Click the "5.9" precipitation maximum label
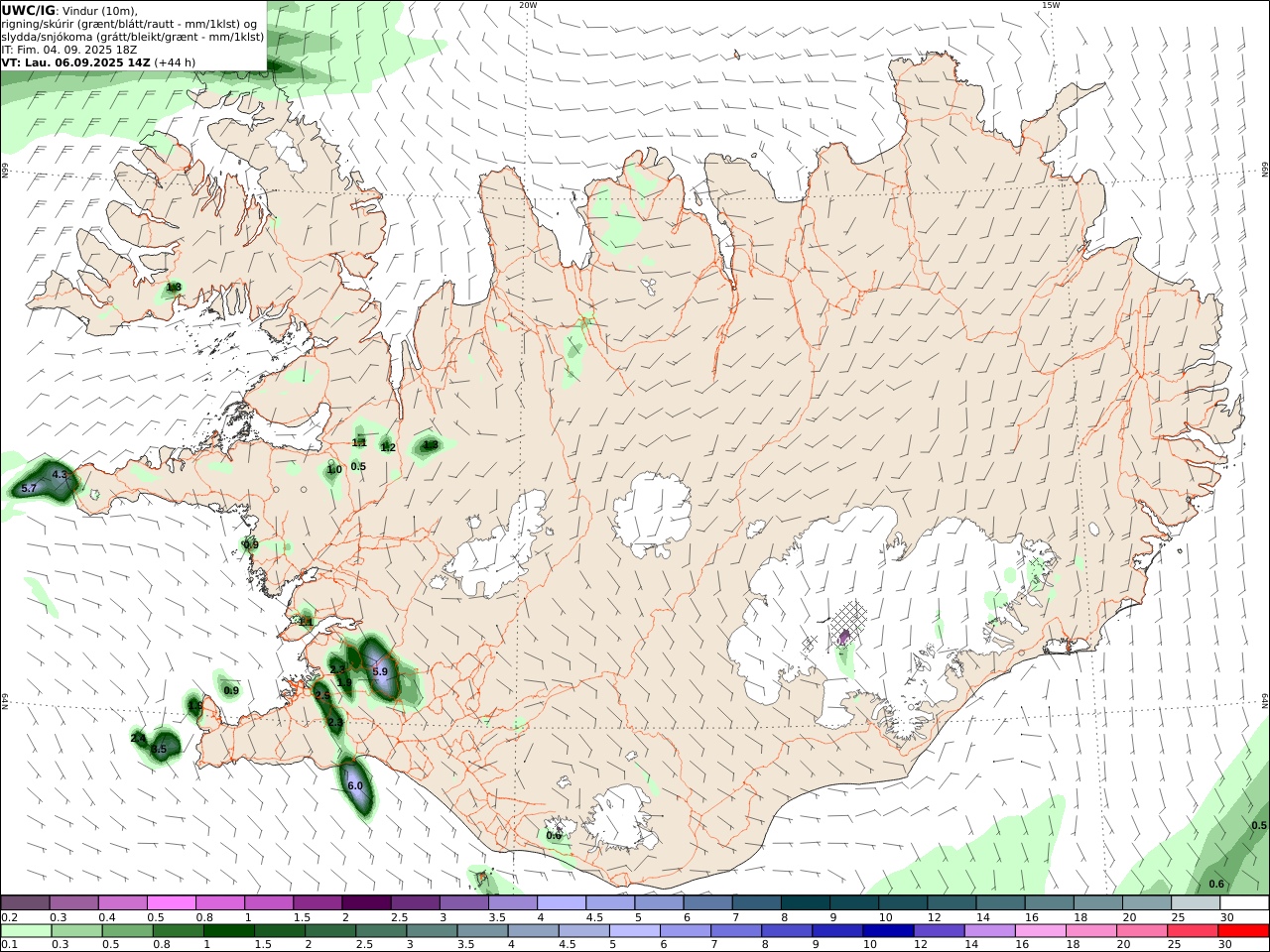Viewport: 1270px width, 952px height. [x=379, y=671]
